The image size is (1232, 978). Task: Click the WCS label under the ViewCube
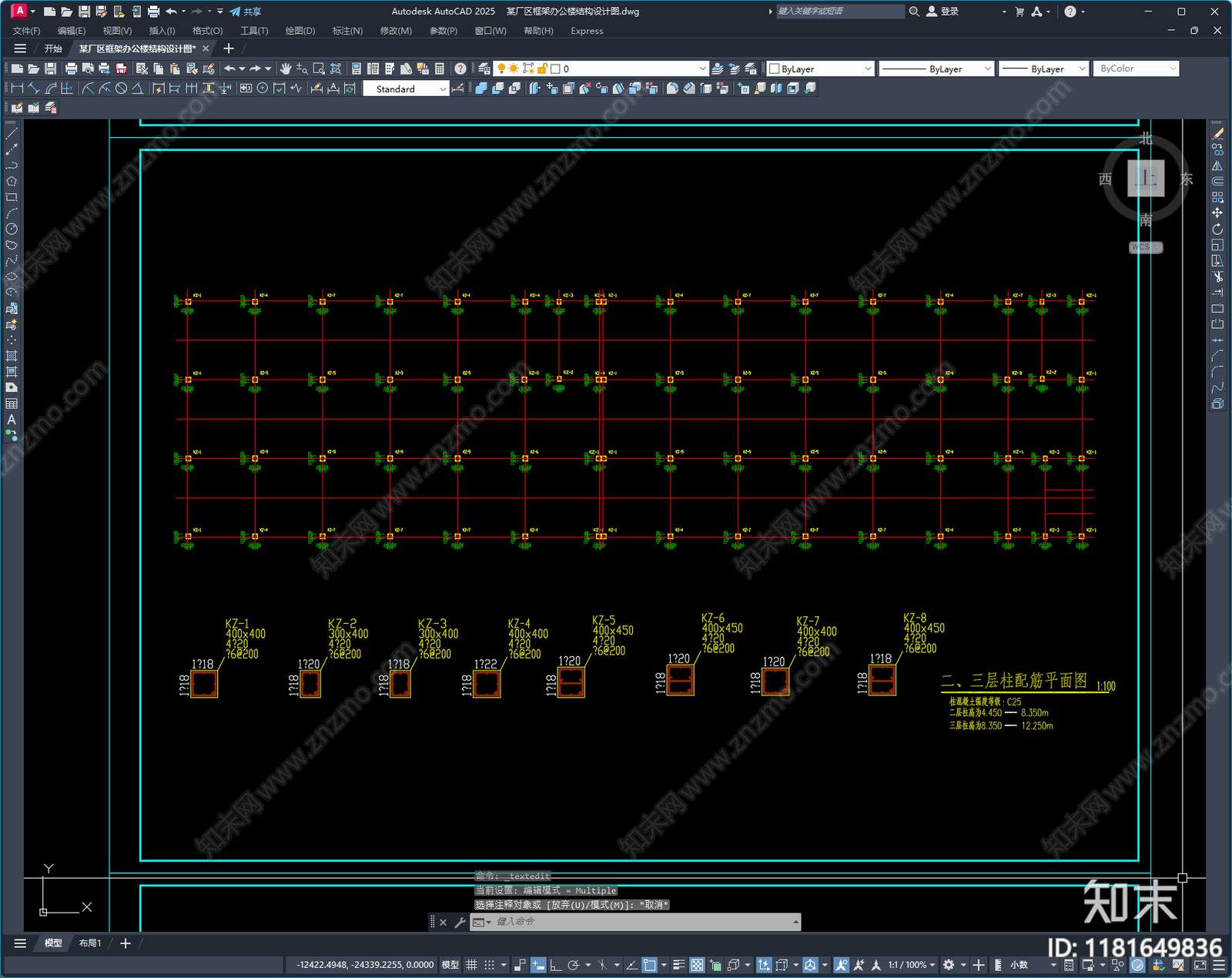[x=1145, y=247]
